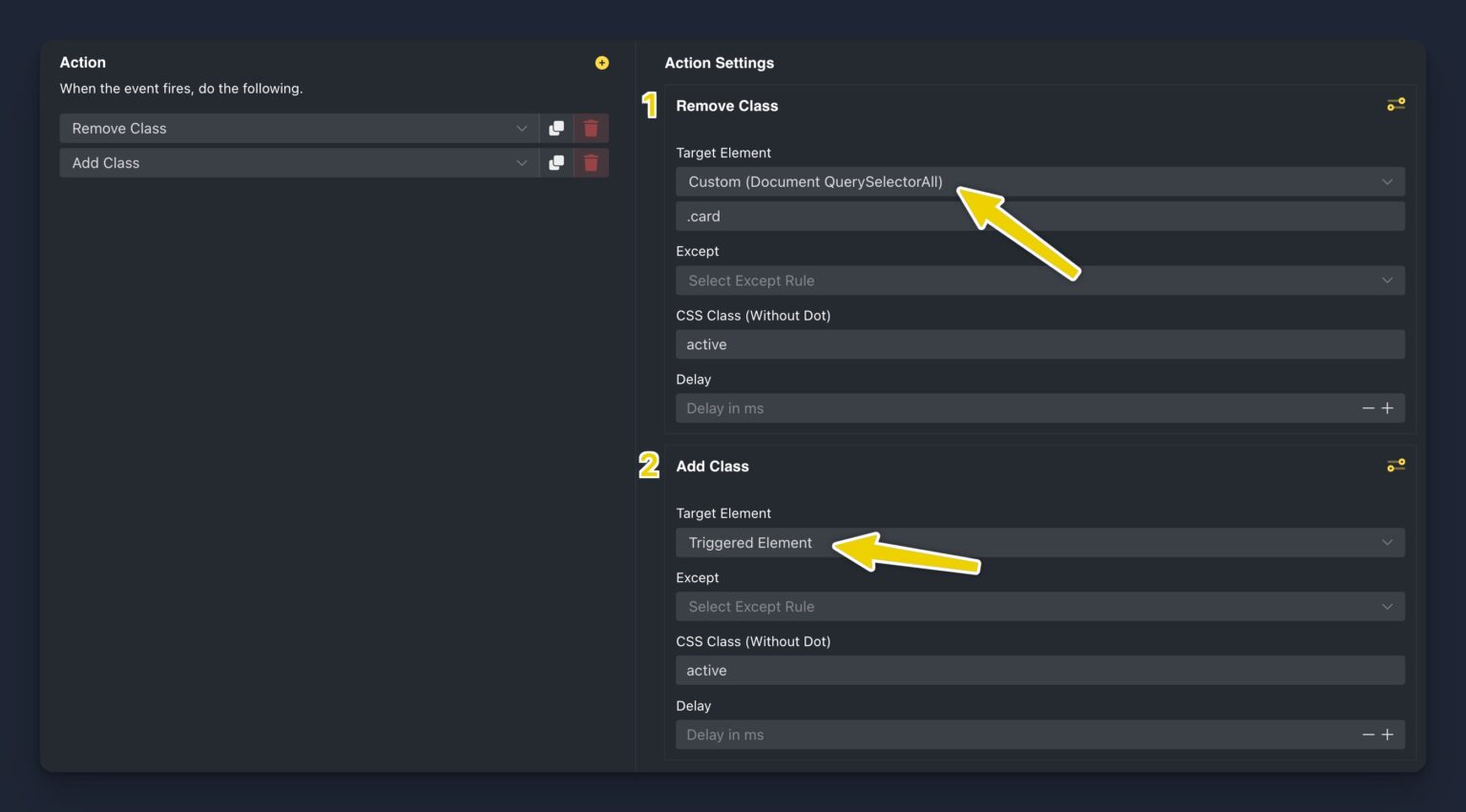Open the Add Class action type dropdown
Screen dimensions: 1466x812
point(298,162)
